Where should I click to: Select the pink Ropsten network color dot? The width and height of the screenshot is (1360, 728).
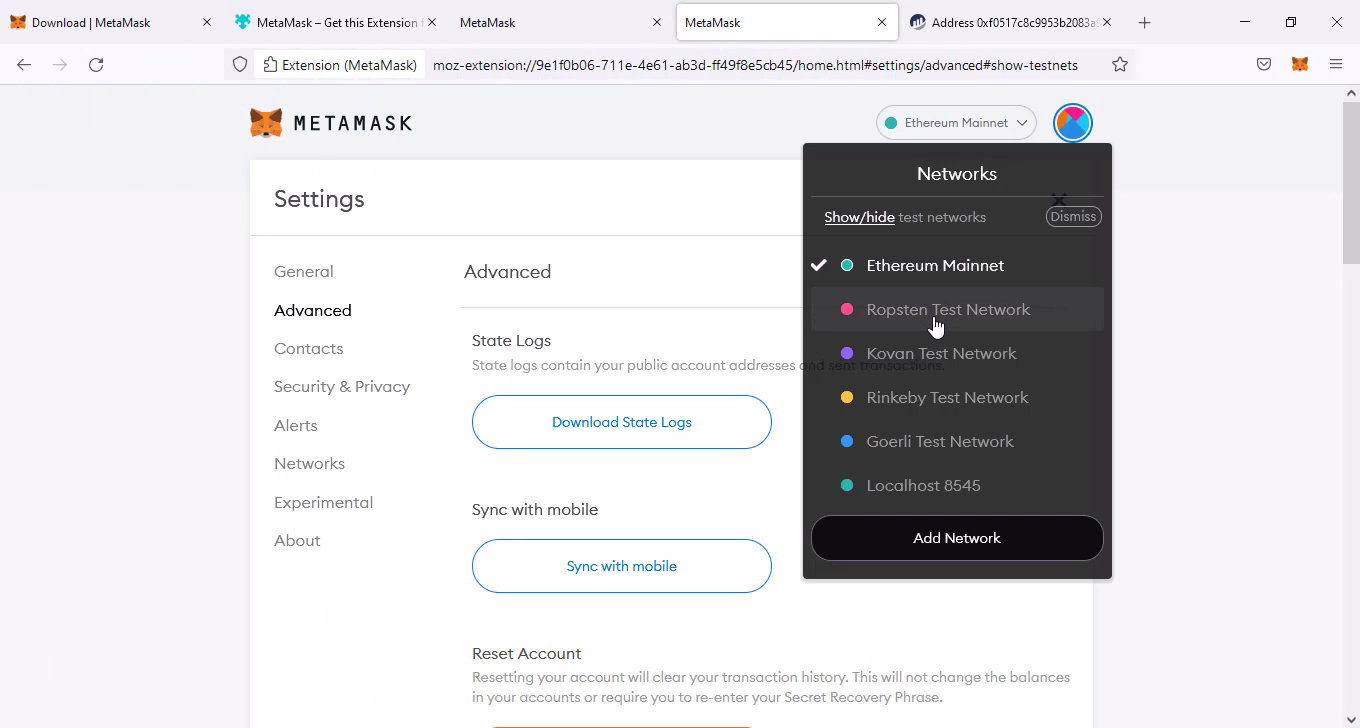847,309
